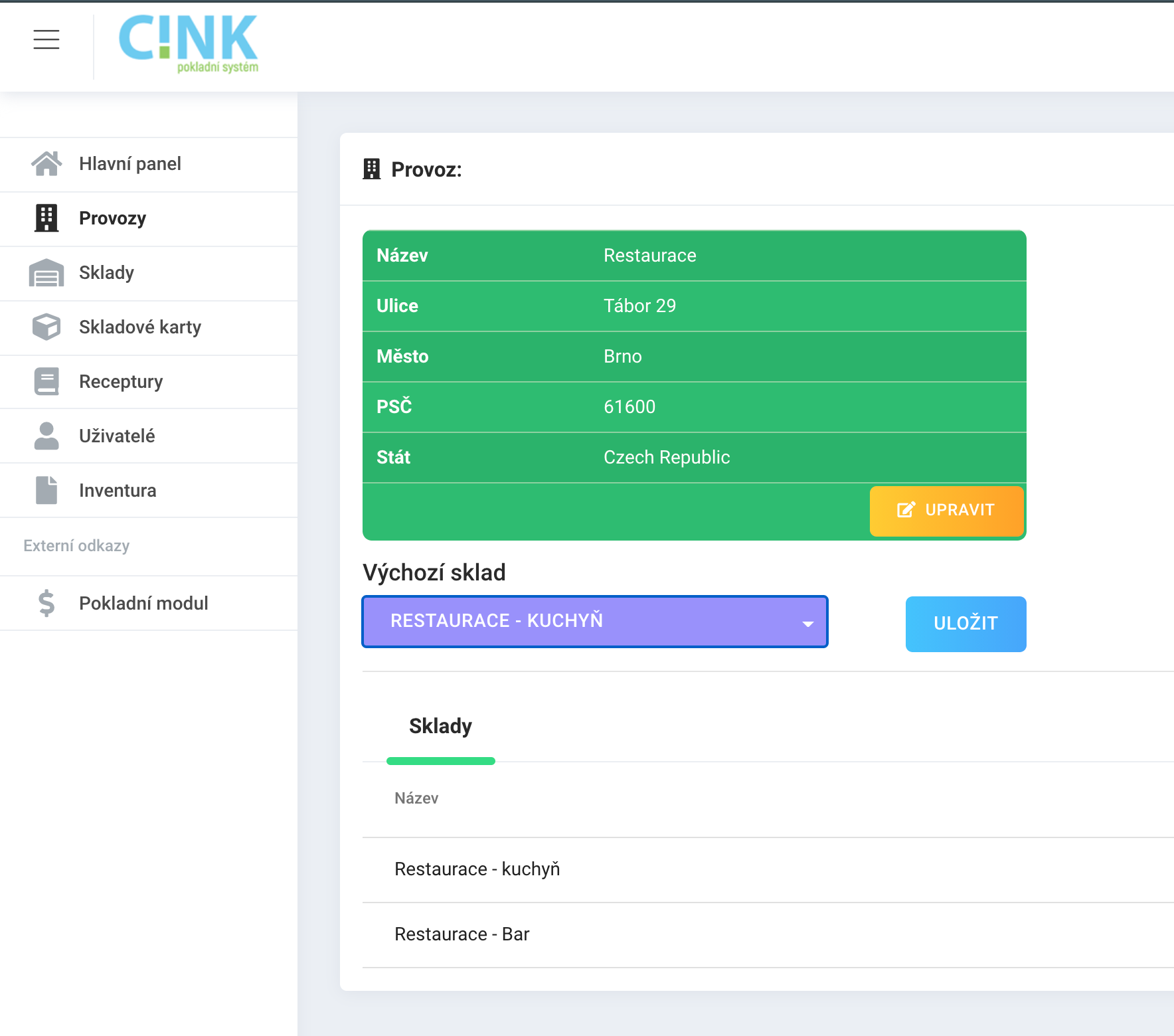Click the user icon beside Uživatelé
This screenshot has width=1174, height=1036.
[x=46, y=436]
